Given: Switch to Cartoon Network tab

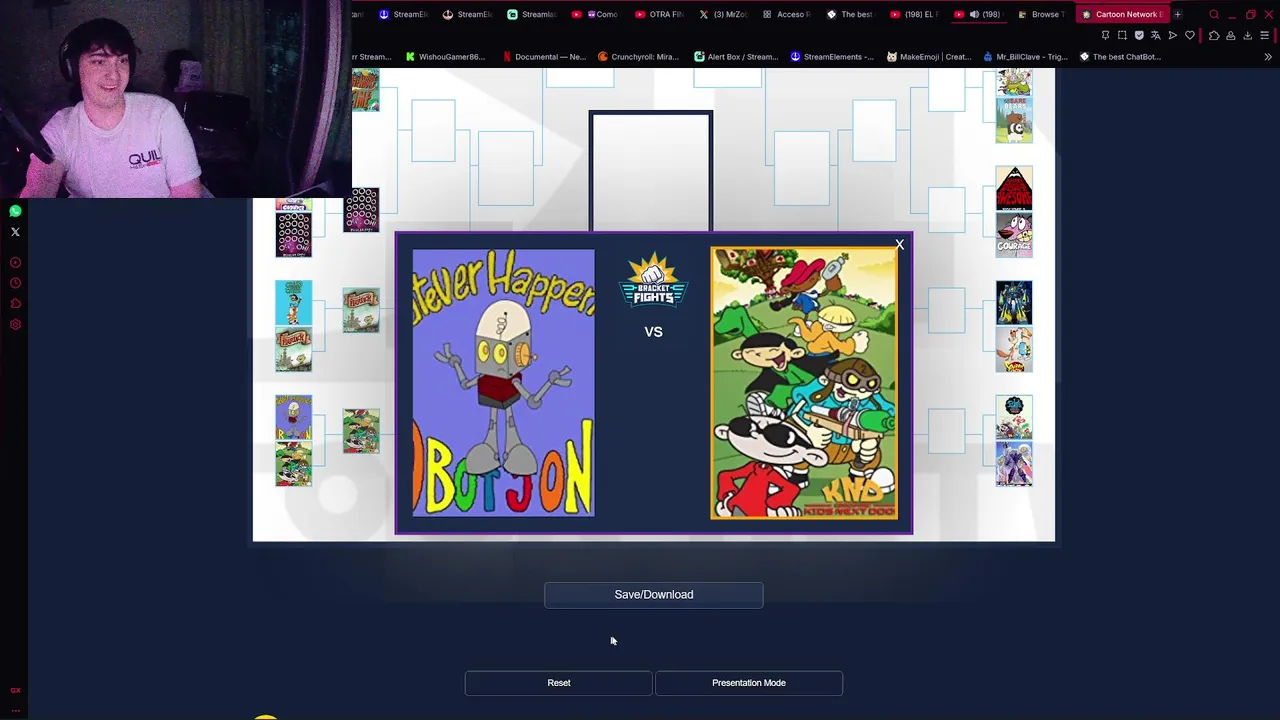Looking at the screenshot, I should coord(1122,14).
